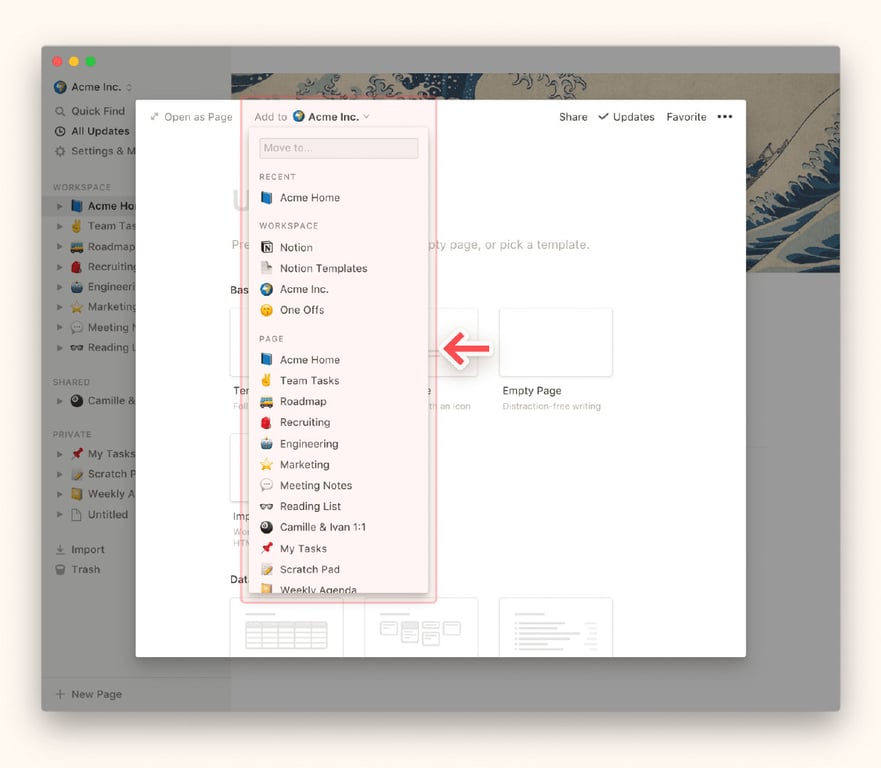Open the Share menu

tap(573, 117)
